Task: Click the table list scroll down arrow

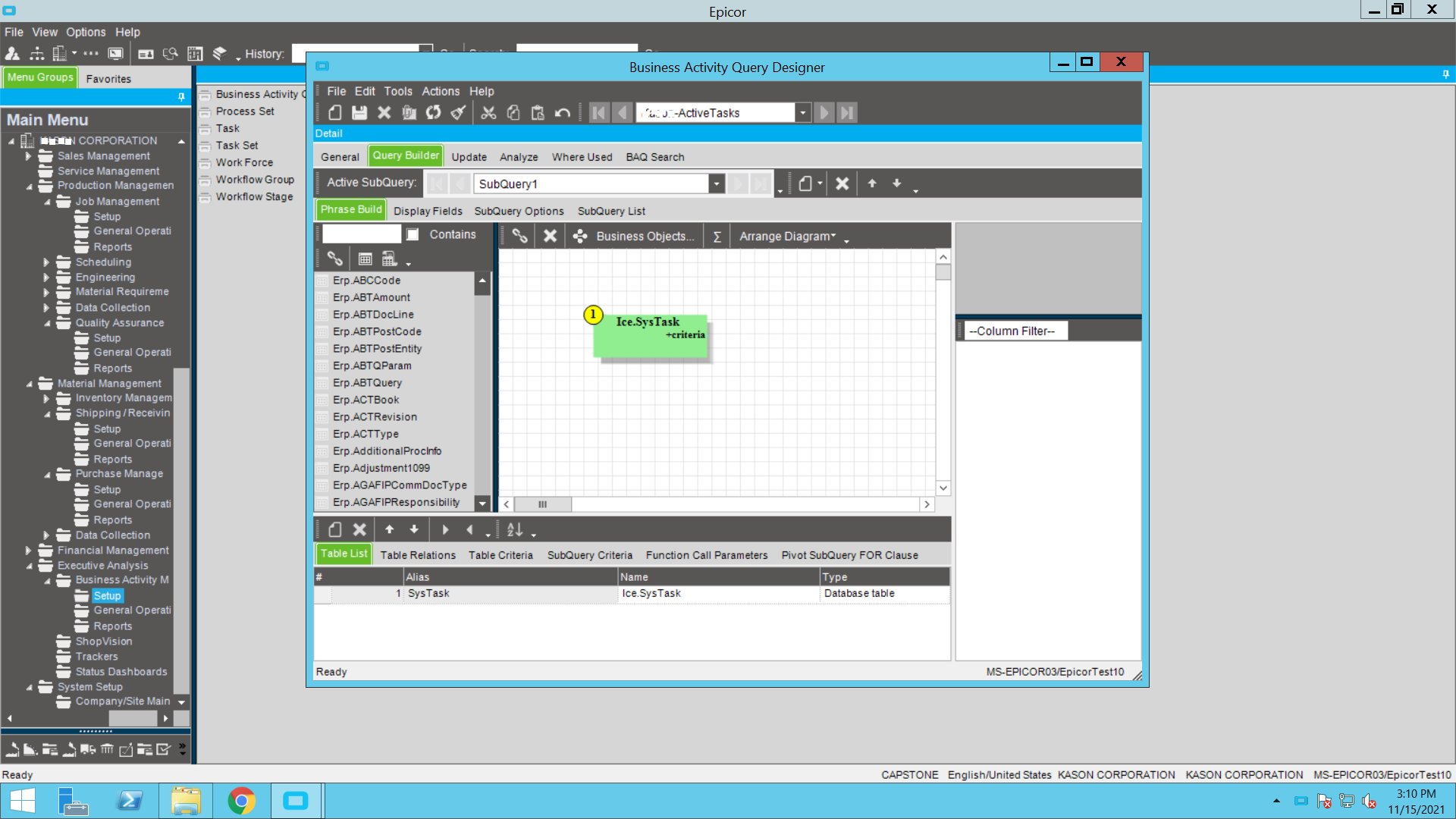Action: 482,503
